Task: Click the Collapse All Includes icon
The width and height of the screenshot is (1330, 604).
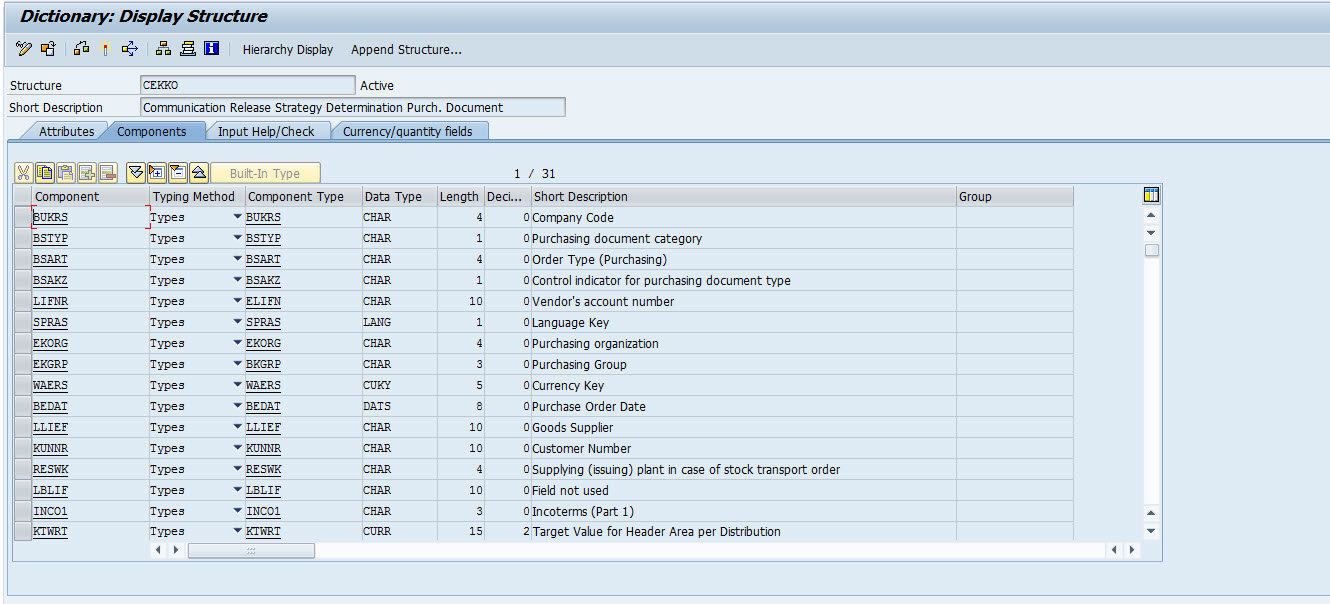Action: click(x=199, y=172)
